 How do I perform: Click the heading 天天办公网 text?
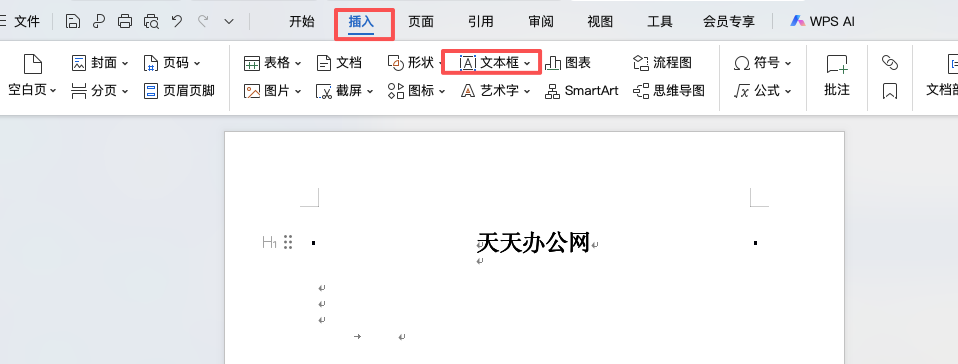click(533, 242)
